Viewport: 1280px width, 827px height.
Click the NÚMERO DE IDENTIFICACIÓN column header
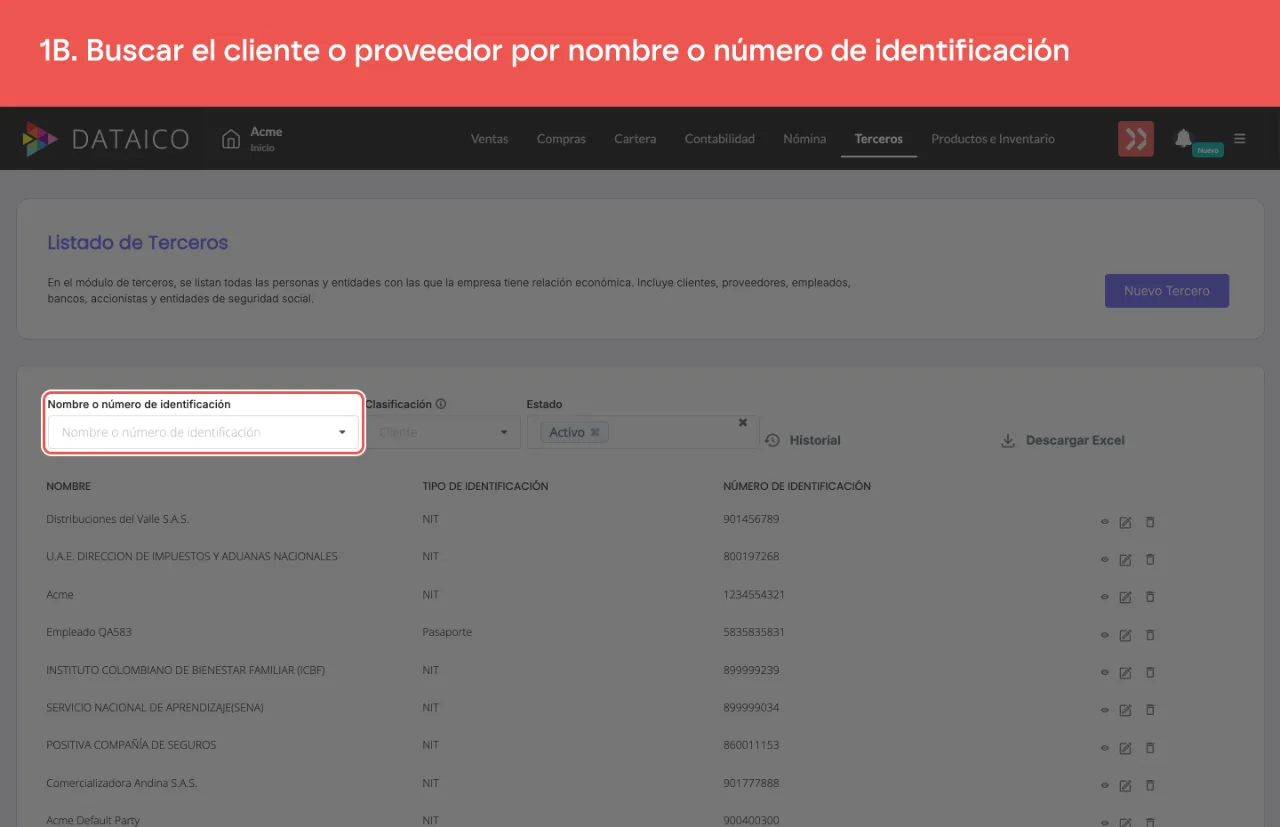click(x=797, y=486)
